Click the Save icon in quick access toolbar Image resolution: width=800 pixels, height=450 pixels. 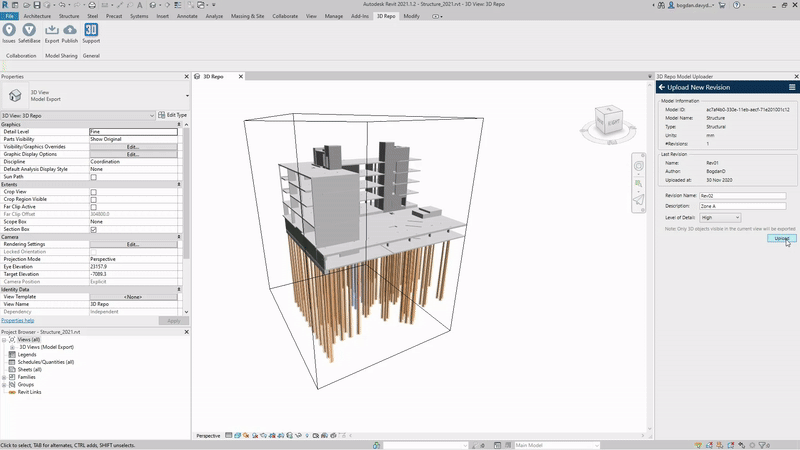click(37, 5)
